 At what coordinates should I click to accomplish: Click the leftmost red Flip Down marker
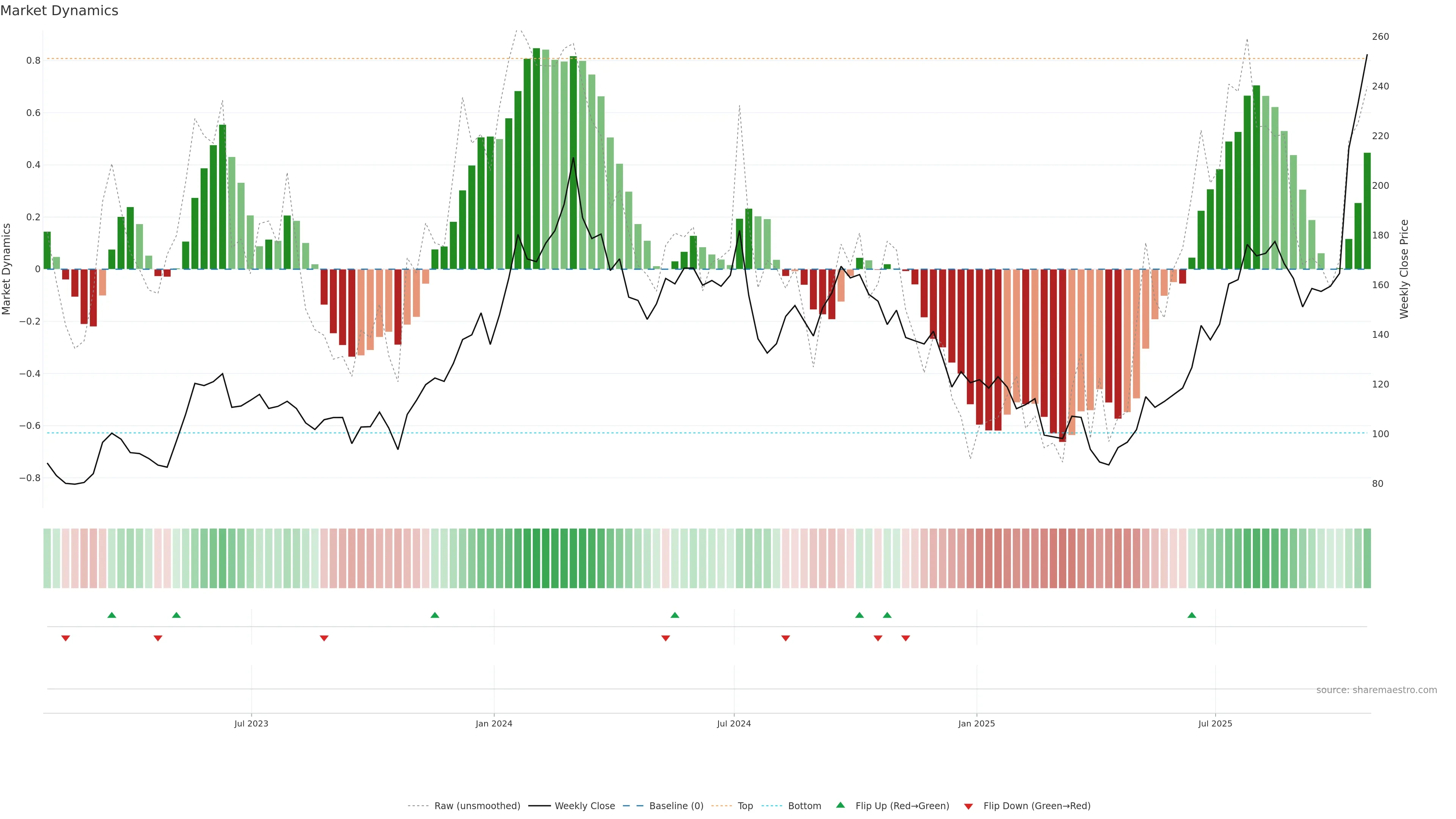(x=66, y=638)
